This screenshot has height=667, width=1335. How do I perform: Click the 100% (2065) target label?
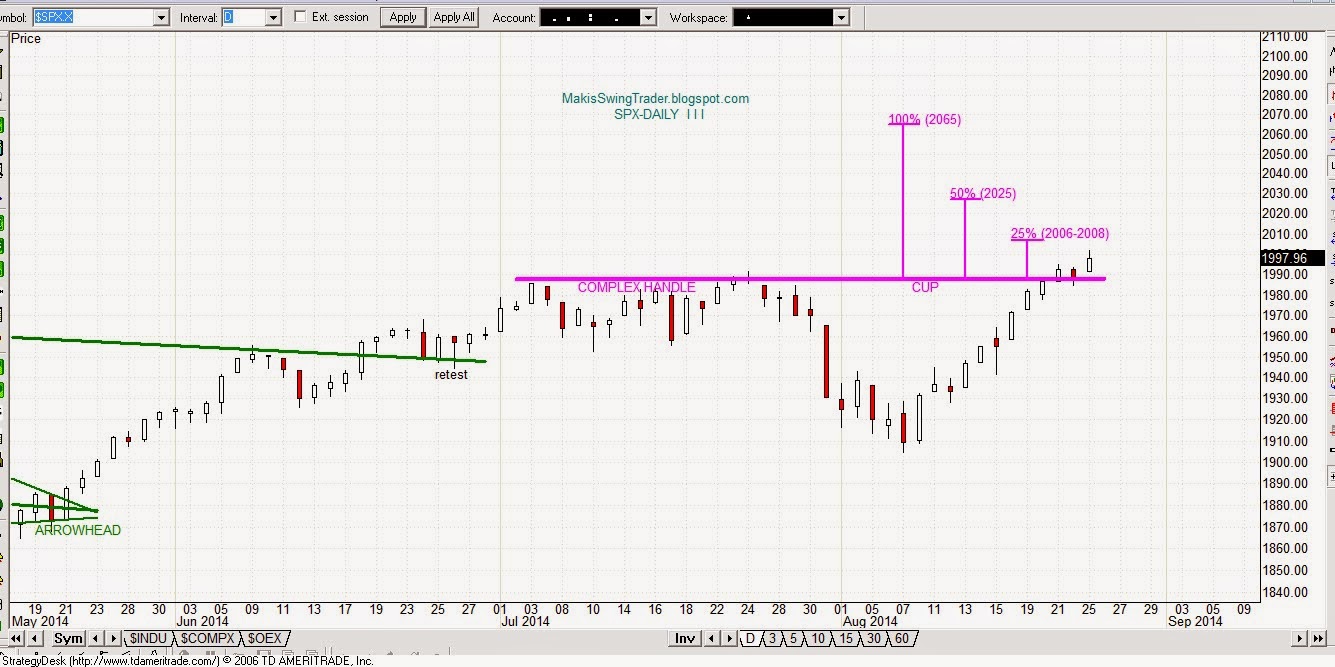924,119
